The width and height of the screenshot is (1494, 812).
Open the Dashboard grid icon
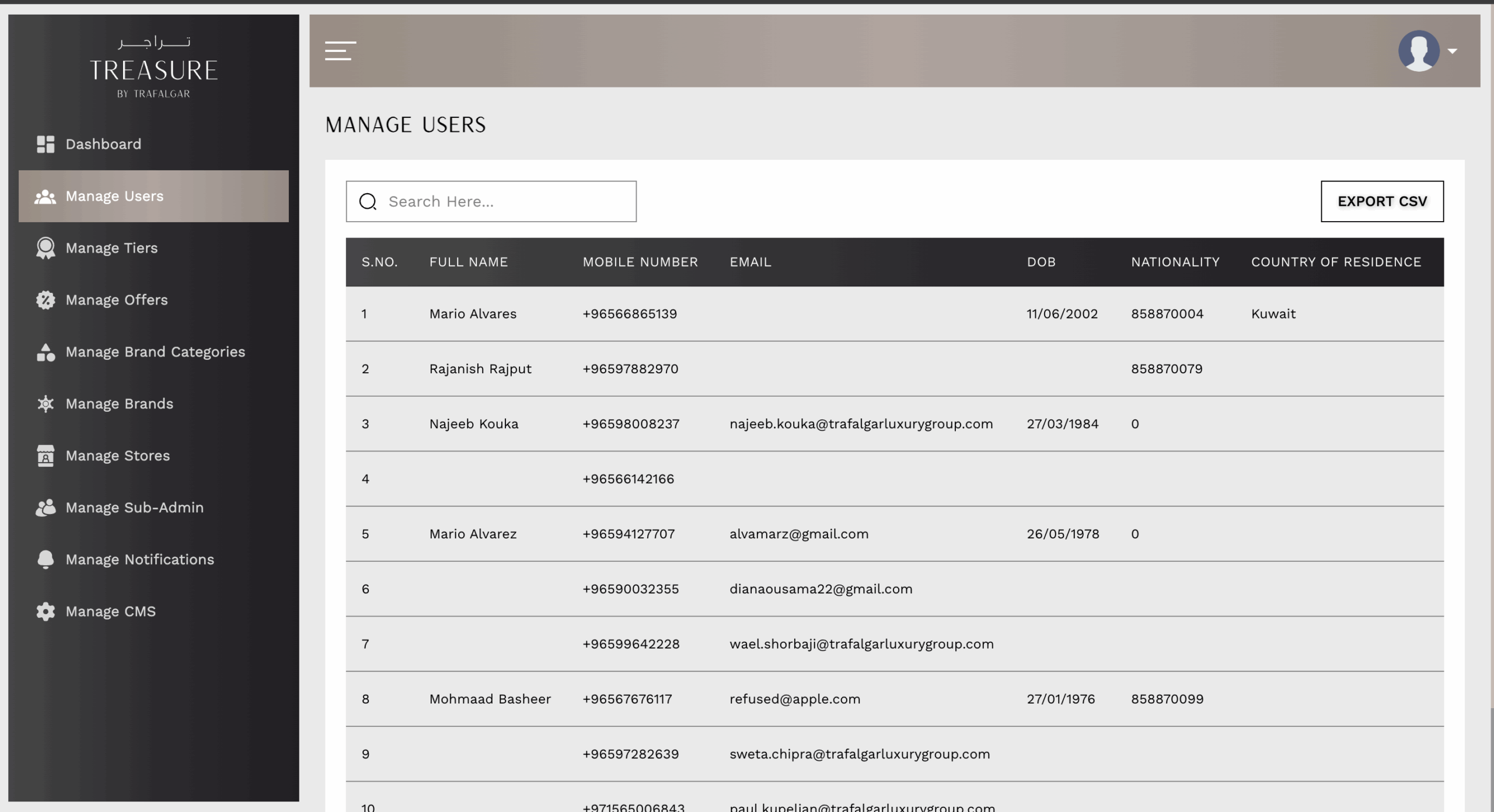[46, 144]
